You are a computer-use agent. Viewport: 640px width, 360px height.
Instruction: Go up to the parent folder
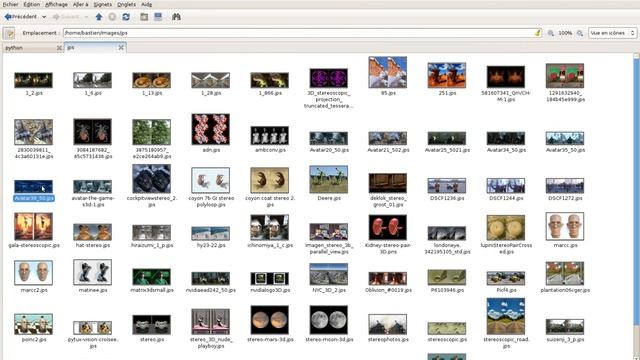pos(99,17)
